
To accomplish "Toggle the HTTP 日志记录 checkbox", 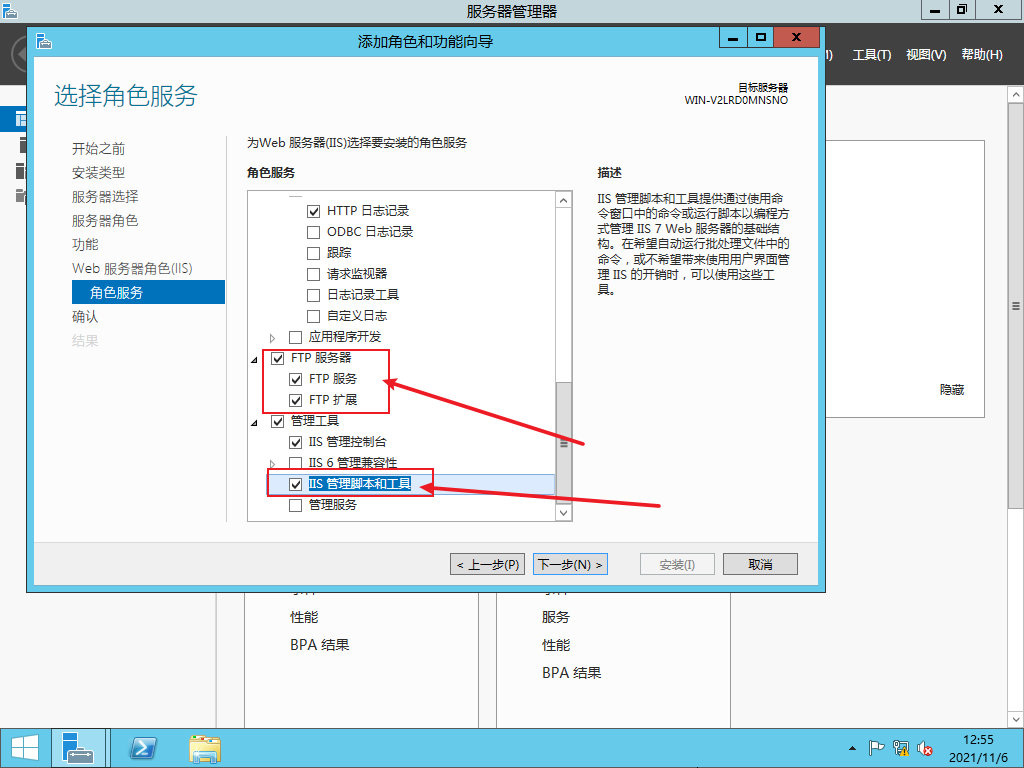I will 313,211.
